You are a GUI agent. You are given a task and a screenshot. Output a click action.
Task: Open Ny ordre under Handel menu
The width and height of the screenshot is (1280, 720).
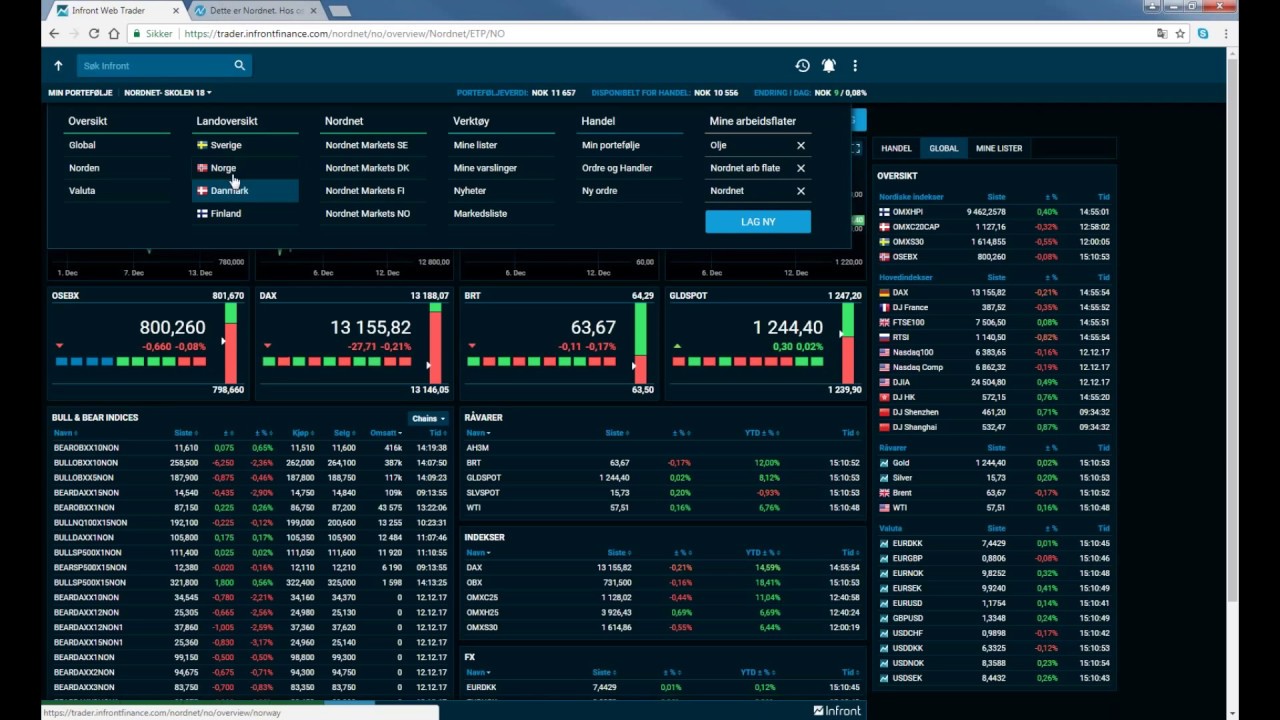pos(599,190)
